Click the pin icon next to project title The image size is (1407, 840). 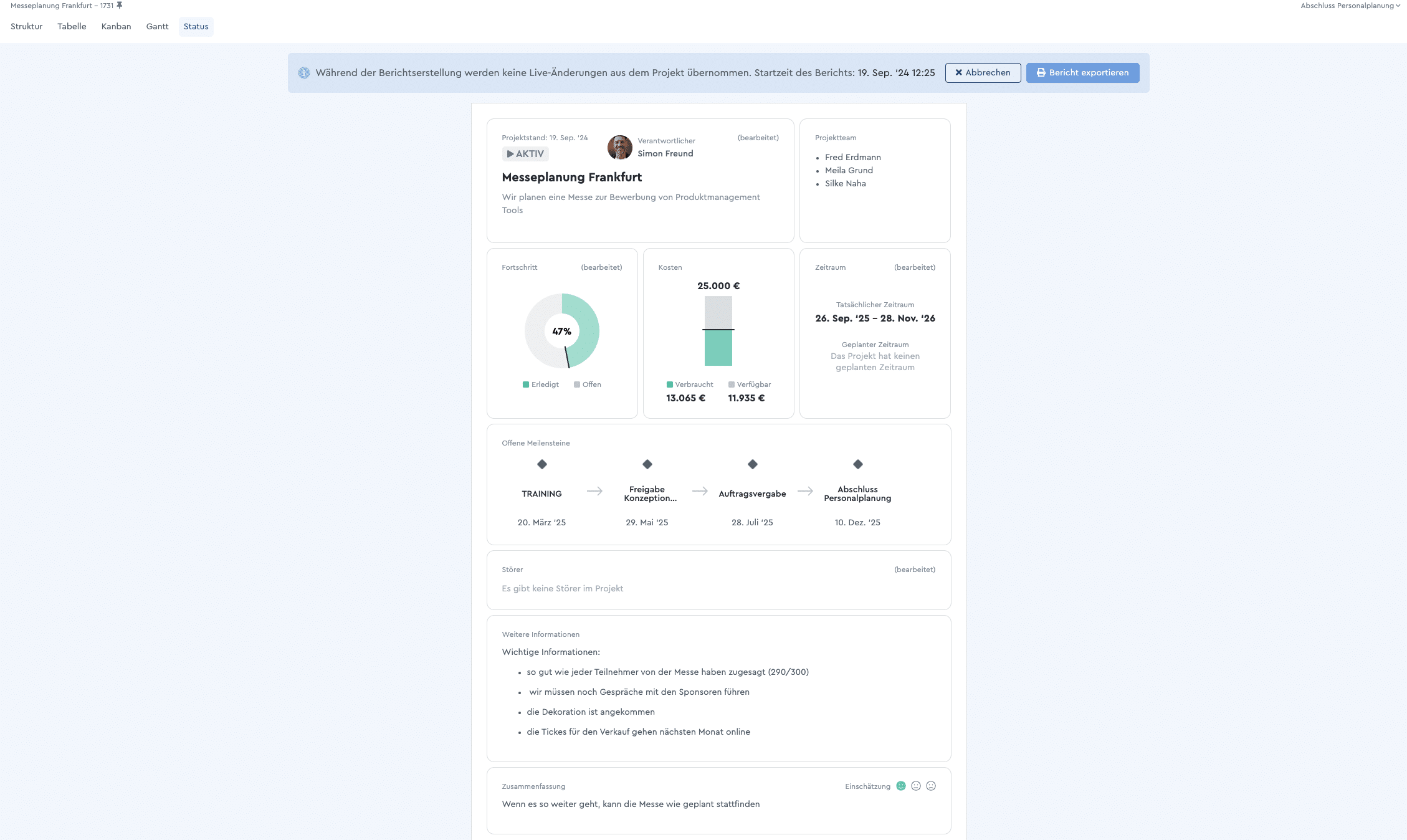[x=120, y=6]
